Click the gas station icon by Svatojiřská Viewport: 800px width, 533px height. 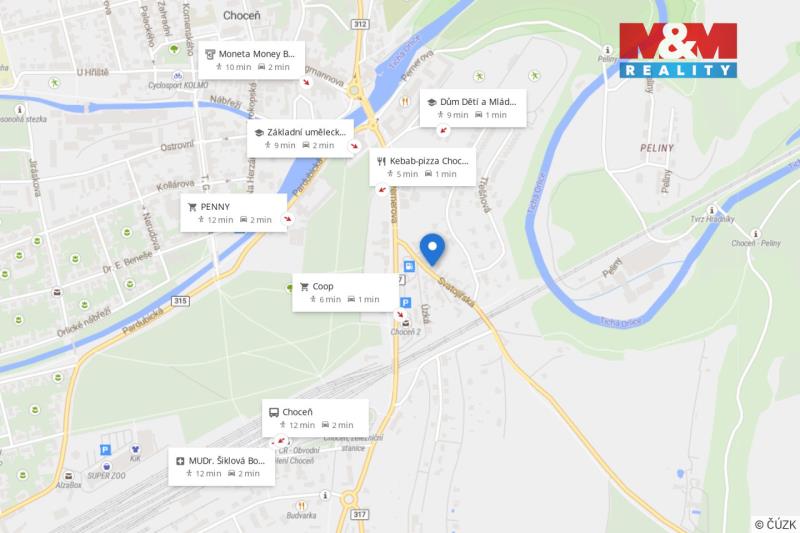pos(409,266)
